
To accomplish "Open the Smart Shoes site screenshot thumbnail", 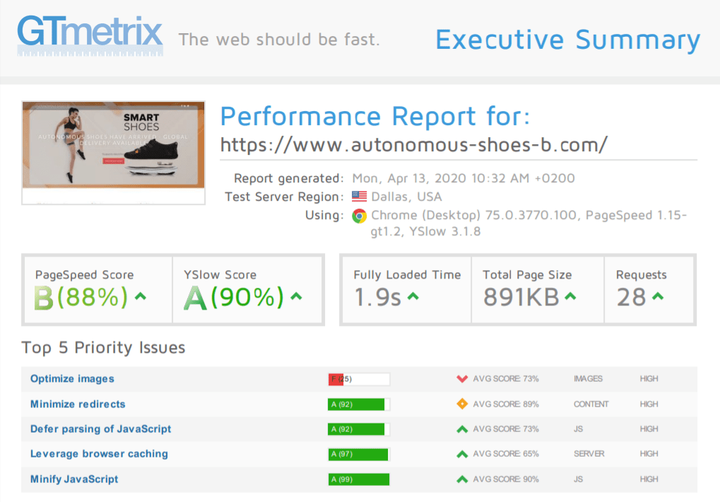I will pos(113,152).
